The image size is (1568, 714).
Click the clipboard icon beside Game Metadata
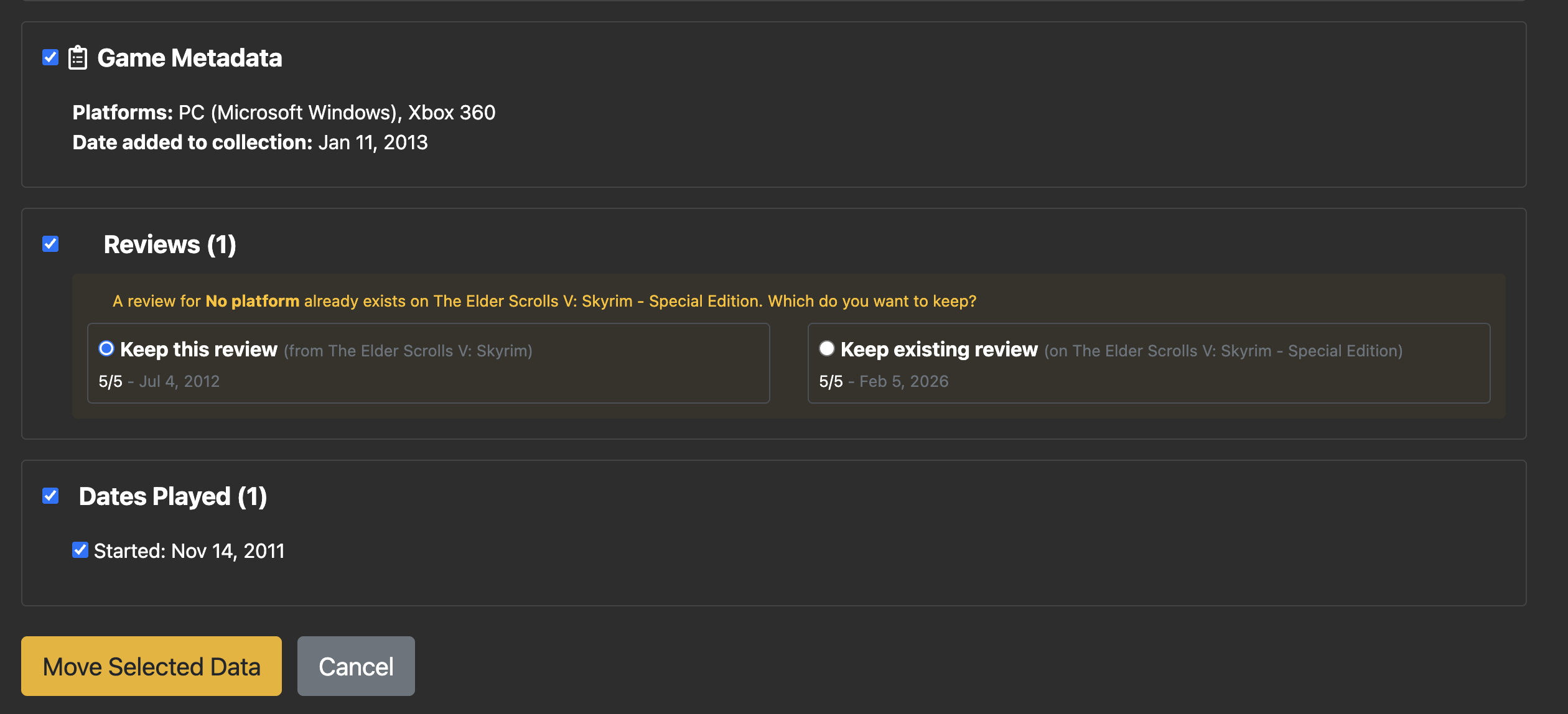[x=77, y=58]
